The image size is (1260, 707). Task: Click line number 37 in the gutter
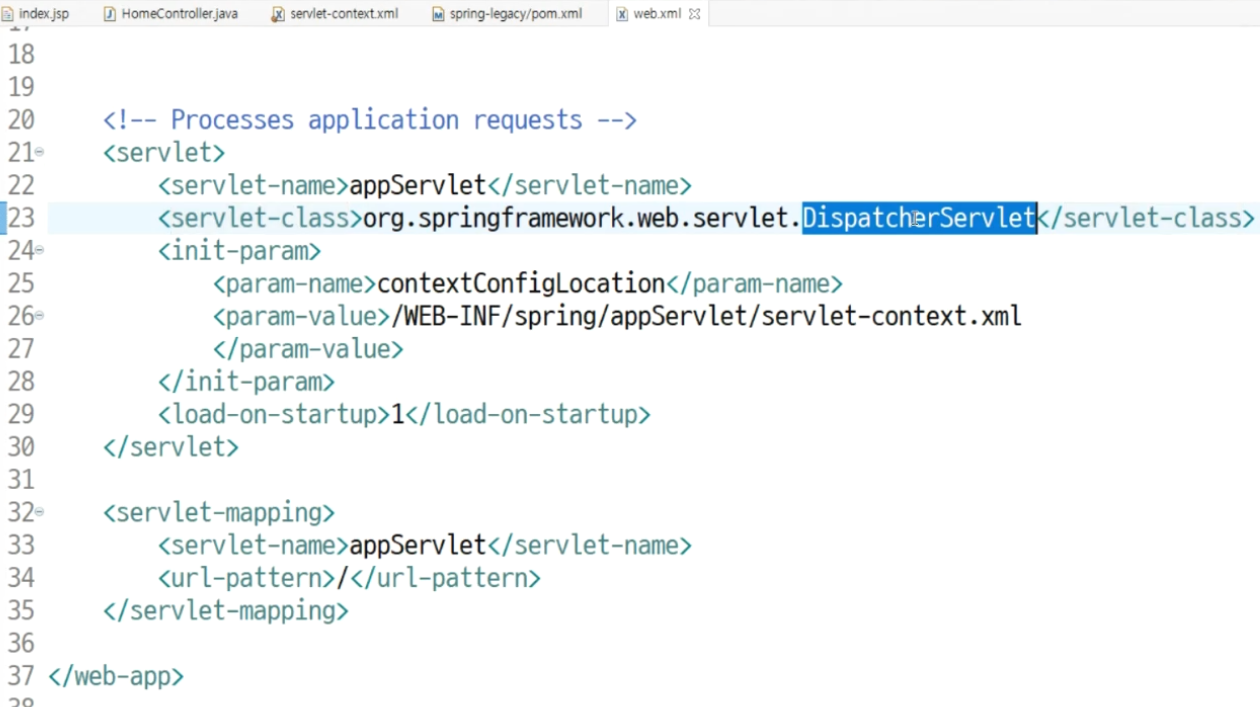[x=21, y=676]
